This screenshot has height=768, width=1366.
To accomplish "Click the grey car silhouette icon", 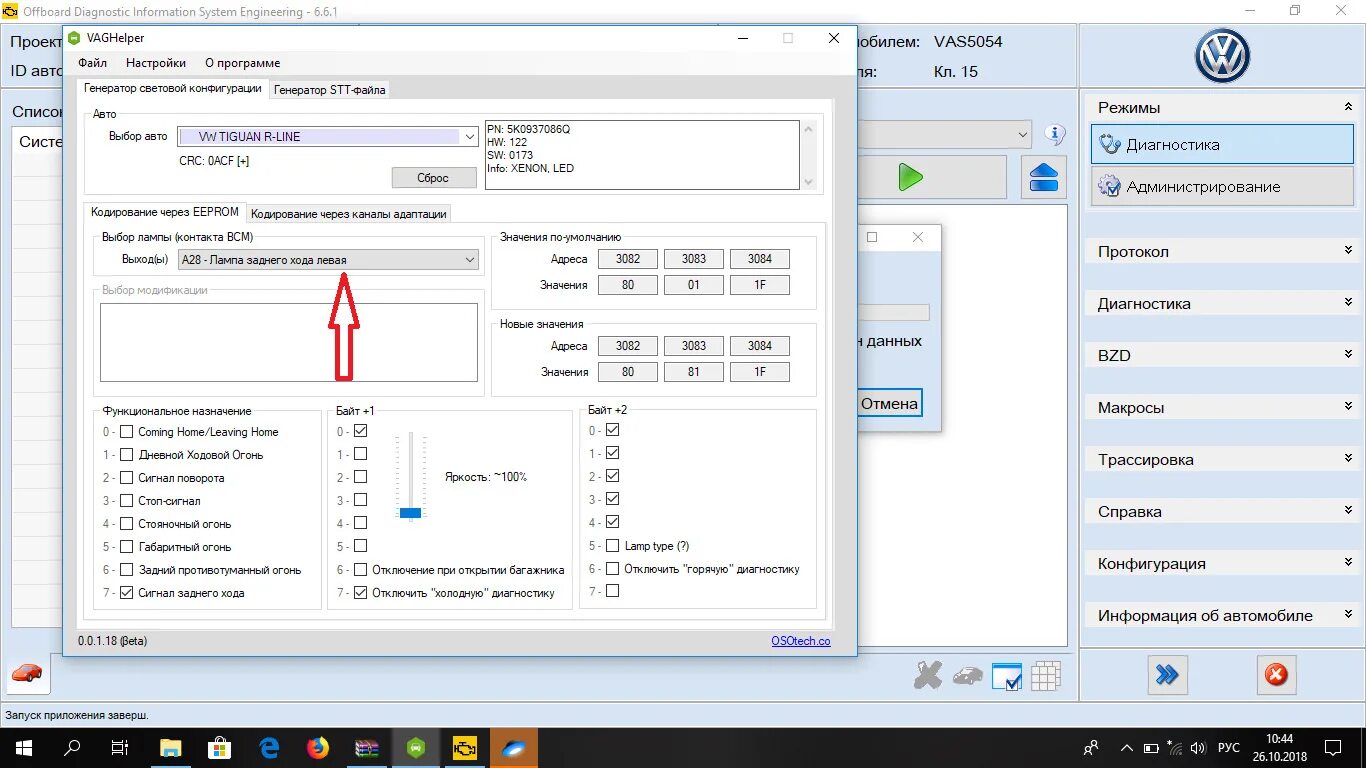I will 967,677.
